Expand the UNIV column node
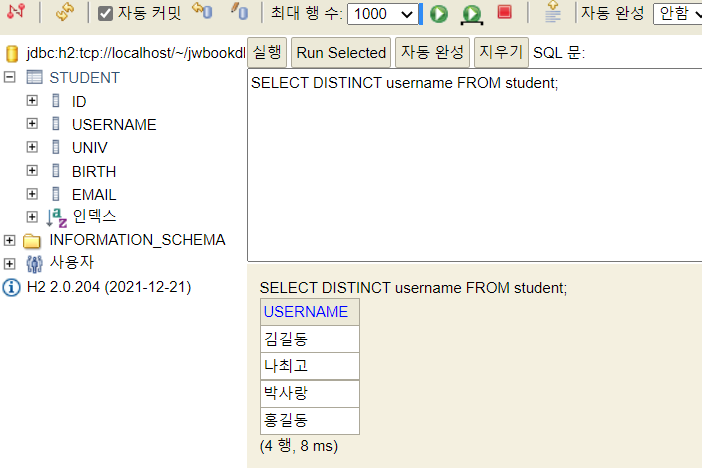702x468 pixels. (x=32, y=147)
